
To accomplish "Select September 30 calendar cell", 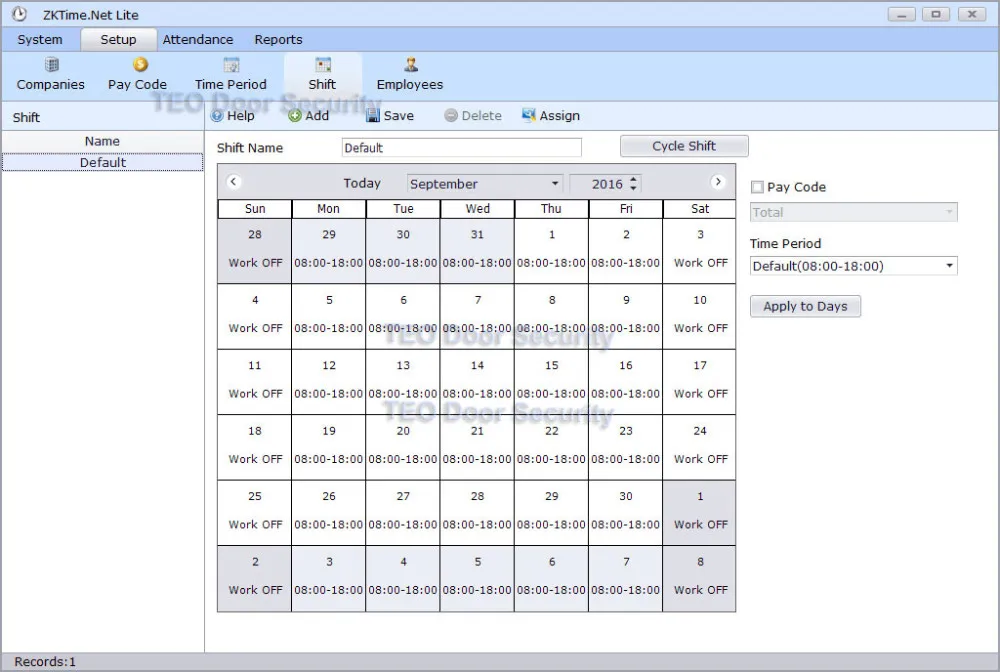I will click(x=626, y=513).
